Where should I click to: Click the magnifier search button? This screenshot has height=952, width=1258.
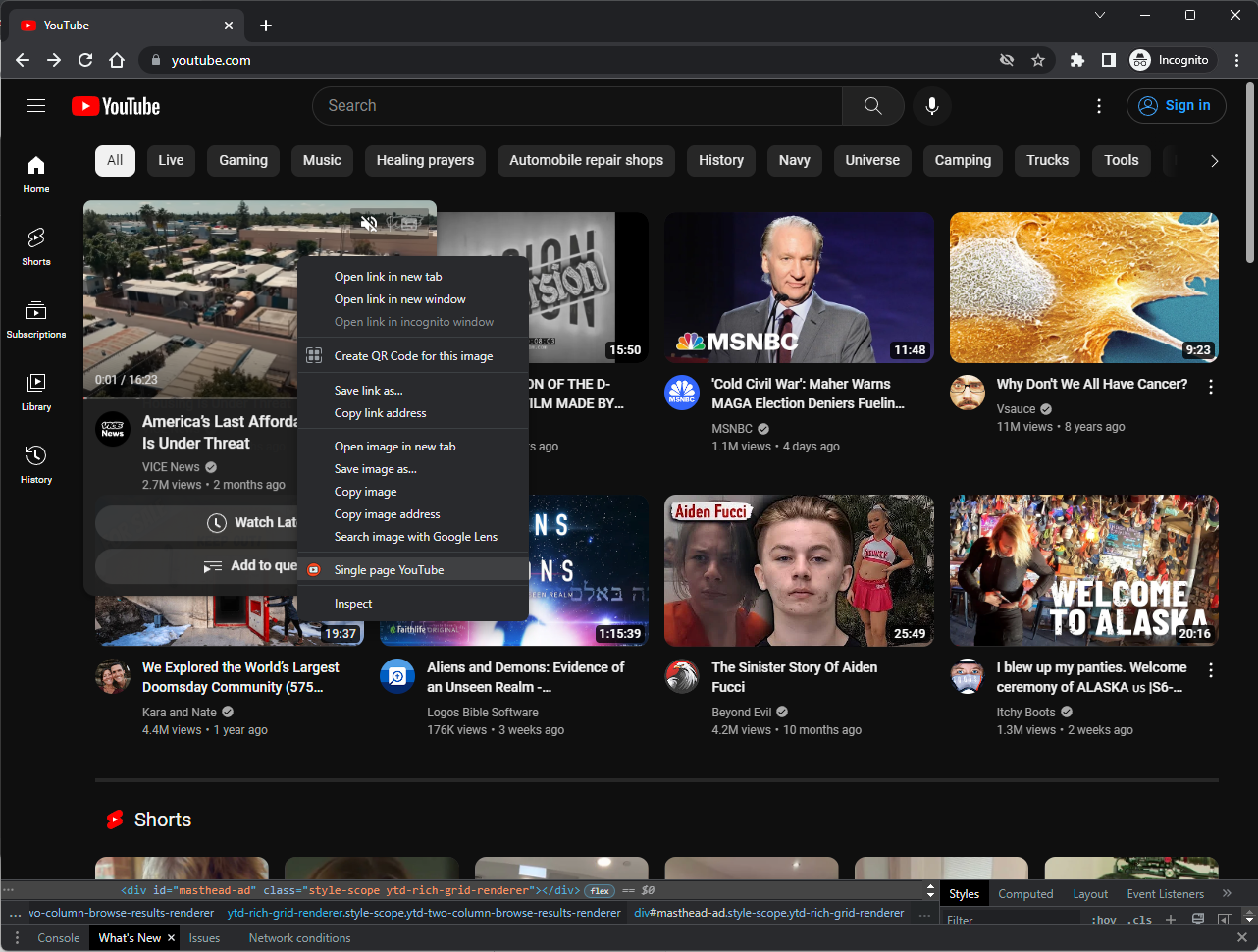click(x=873, y=106)
